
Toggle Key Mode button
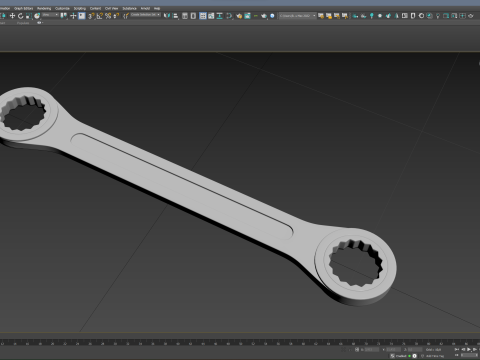click(x=457, y=355)
